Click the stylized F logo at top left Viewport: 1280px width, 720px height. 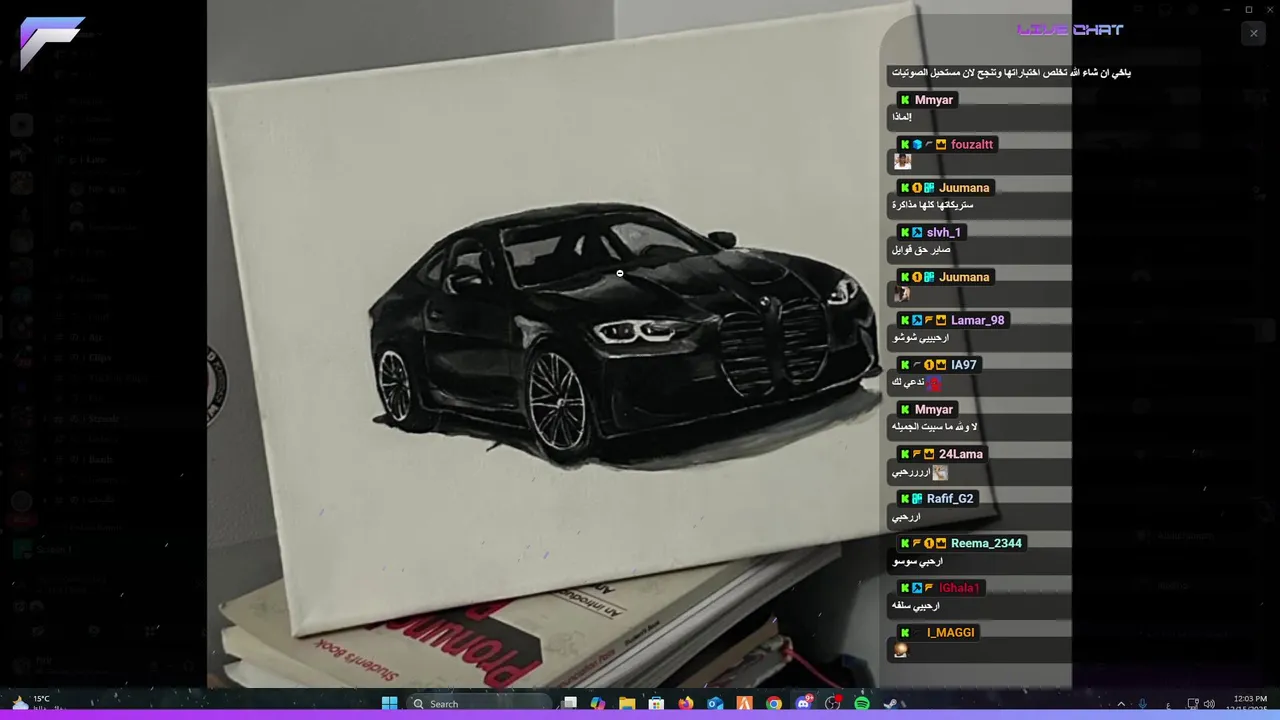coord(50,43)
